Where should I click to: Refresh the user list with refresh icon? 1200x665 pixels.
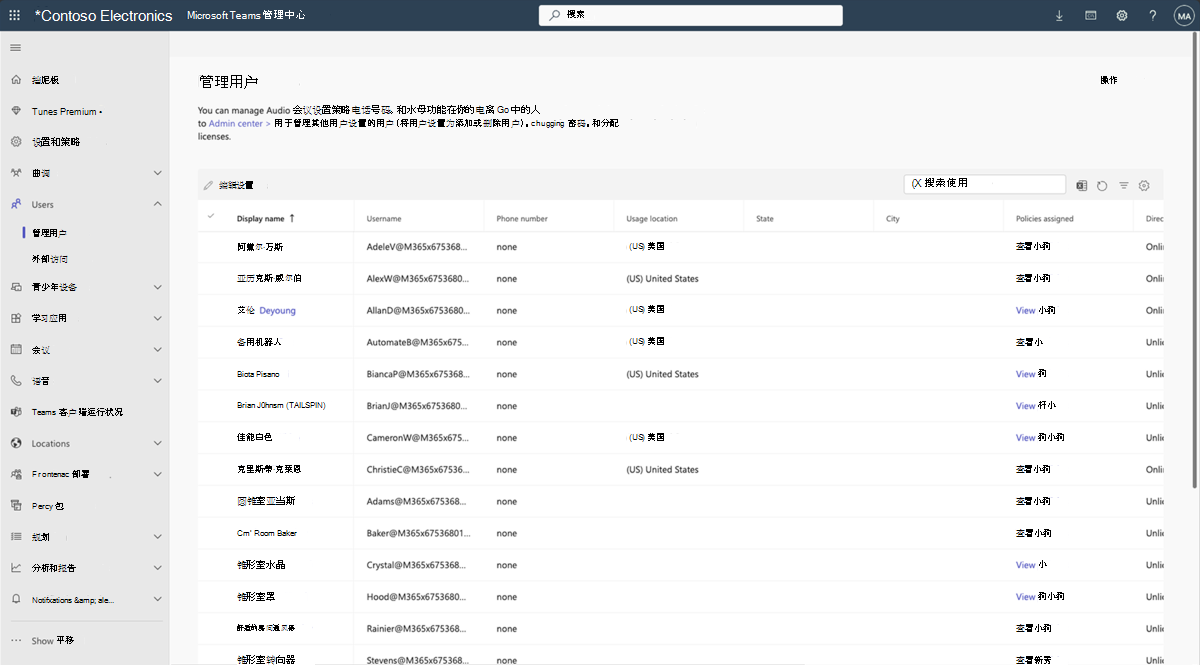(x=1102, y=185)
